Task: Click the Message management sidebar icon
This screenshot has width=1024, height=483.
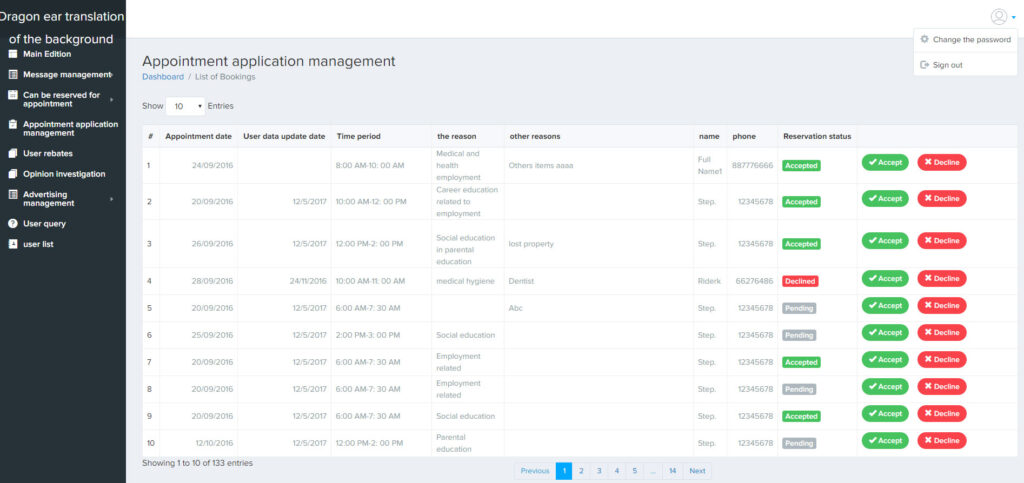Action: [x=12, y=74]
